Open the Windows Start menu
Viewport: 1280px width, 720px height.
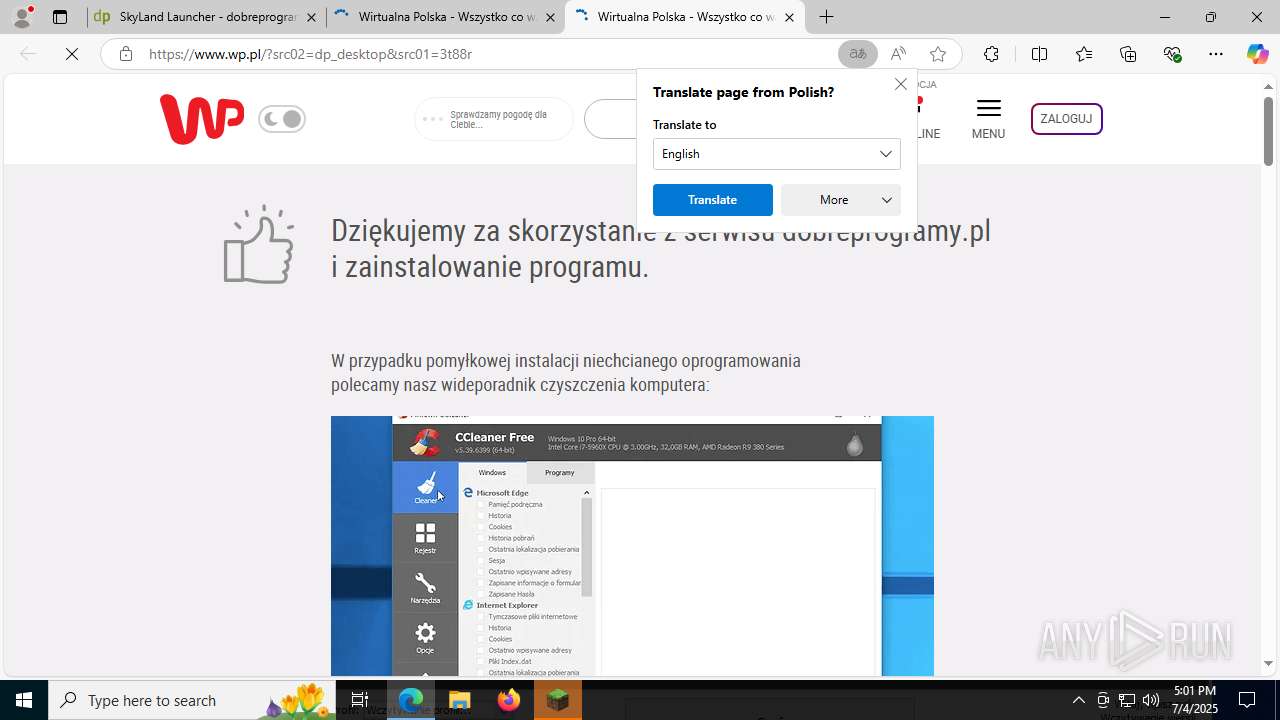click(24, 700)
